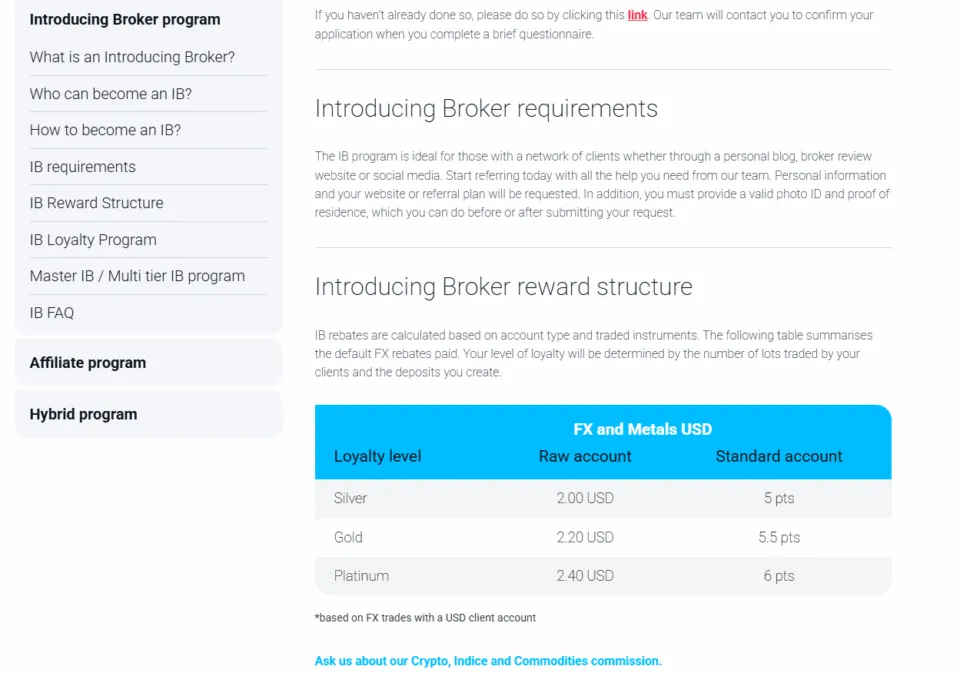Select "What is an Introducing Broker?" in sidebar

(x=132, y=58)
